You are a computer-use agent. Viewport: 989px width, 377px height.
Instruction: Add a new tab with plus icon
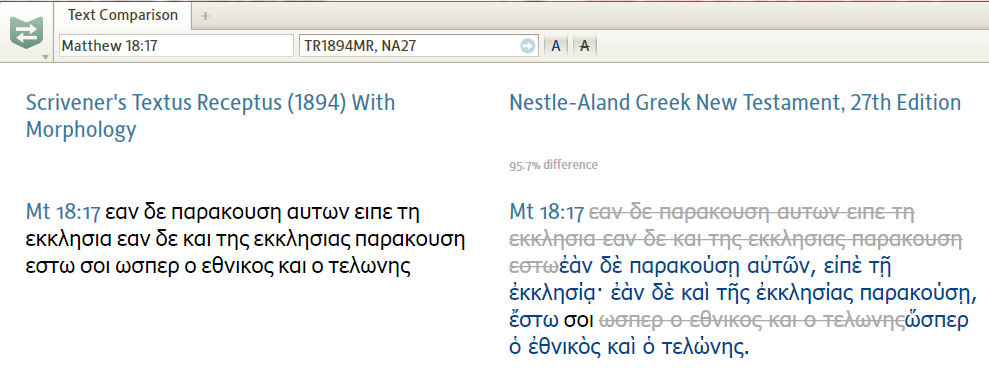(x=205, y=16)
